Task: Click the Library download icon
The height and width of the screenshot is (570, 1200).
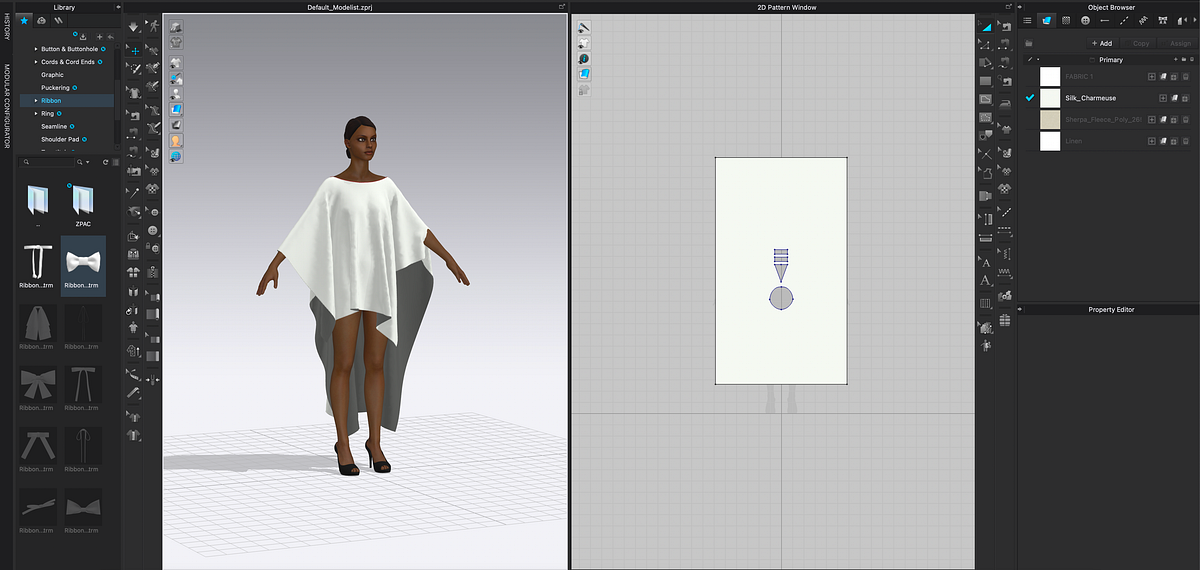Action: (x=83, y=37)
